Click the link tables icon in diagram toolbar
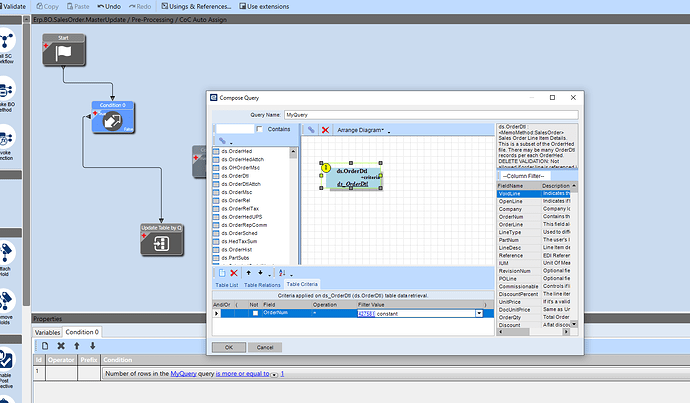The width and height of the screenshot is (690, 403). click(x=311, y=130)
